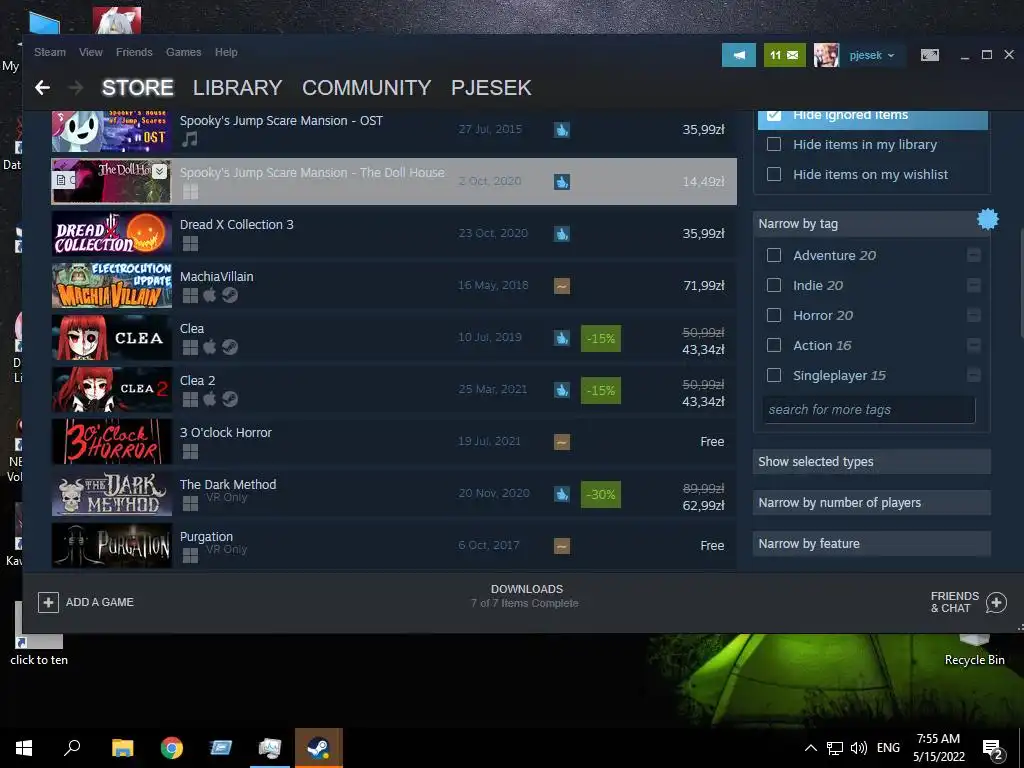Open Steam announcements megaphone icon
The image size is (1024, 768).
pyautogui.click(x=739, y=56)
